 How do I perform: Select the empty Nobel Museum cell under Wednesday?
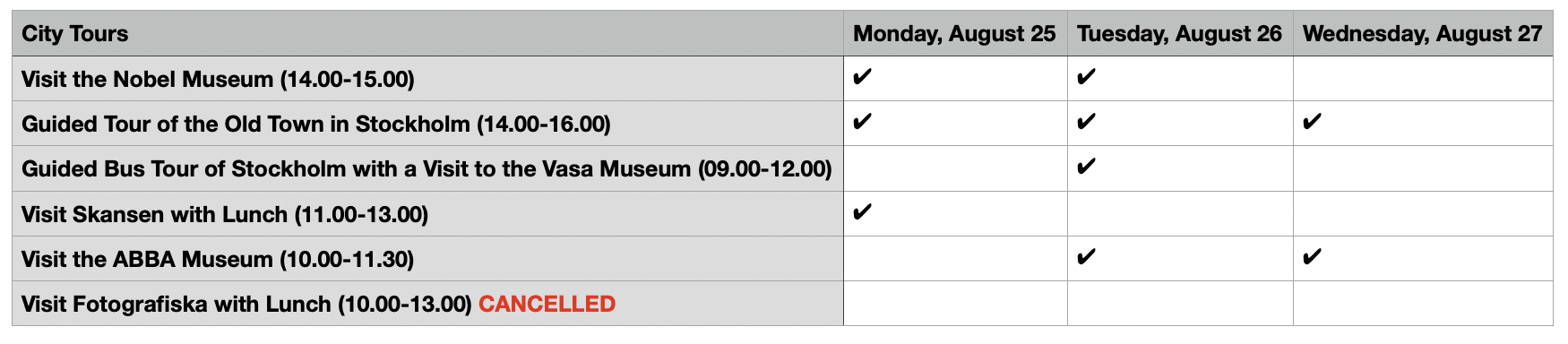1423,79
